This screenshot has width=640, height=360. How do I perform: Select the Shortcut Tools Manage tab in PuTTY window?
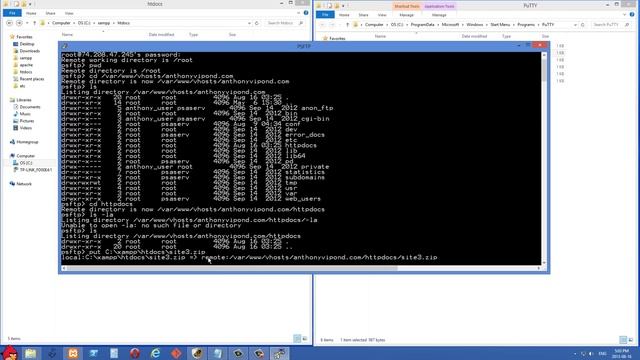coord(407,15)
